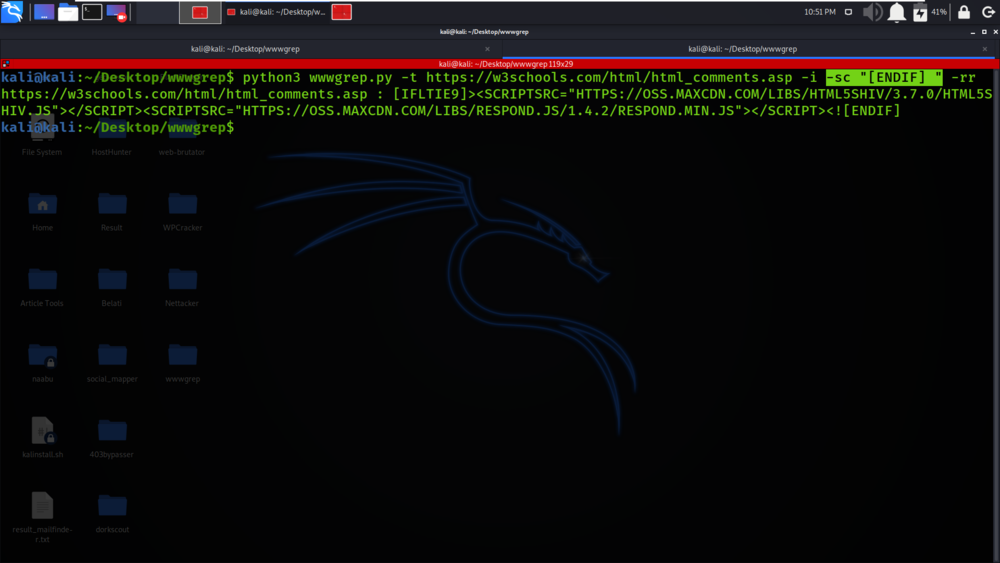
Task: Open the Article Tools desktop folder
Action: click(x=42, y=288)
